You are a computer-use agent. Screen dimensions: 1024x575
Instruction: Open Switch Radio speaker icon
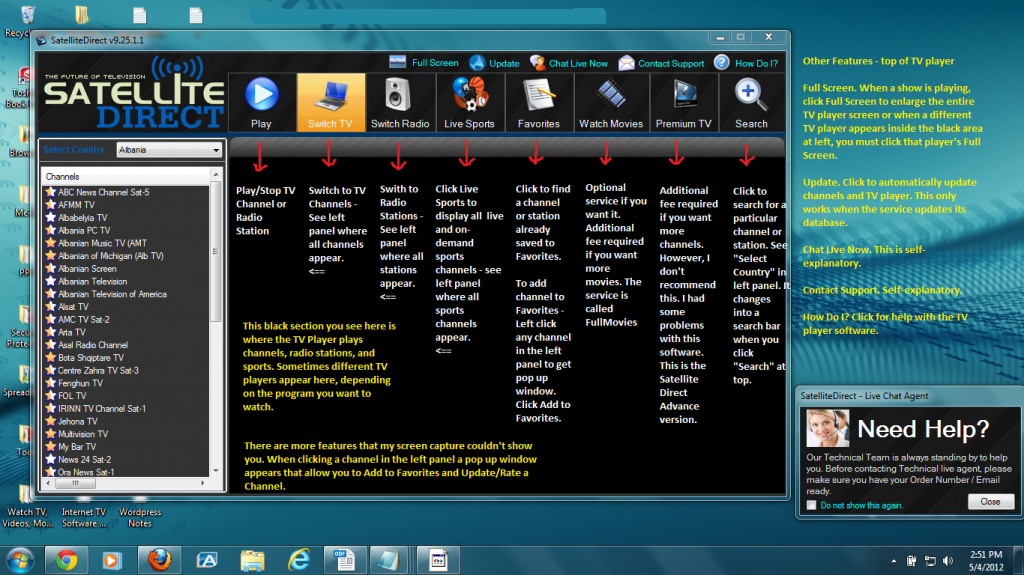pos(396,95)
